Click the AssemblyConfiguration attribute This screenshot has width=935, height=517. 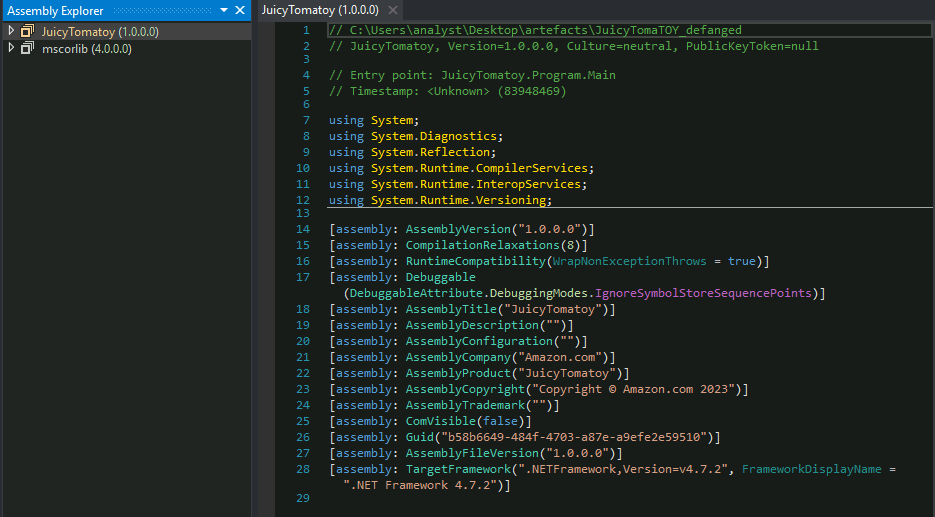[x=479, y=342]
